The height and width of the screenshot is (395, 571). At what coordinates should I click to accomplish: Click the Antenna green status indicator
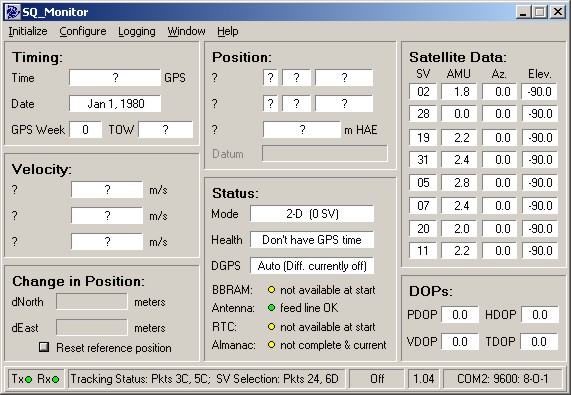coord(271,308)
